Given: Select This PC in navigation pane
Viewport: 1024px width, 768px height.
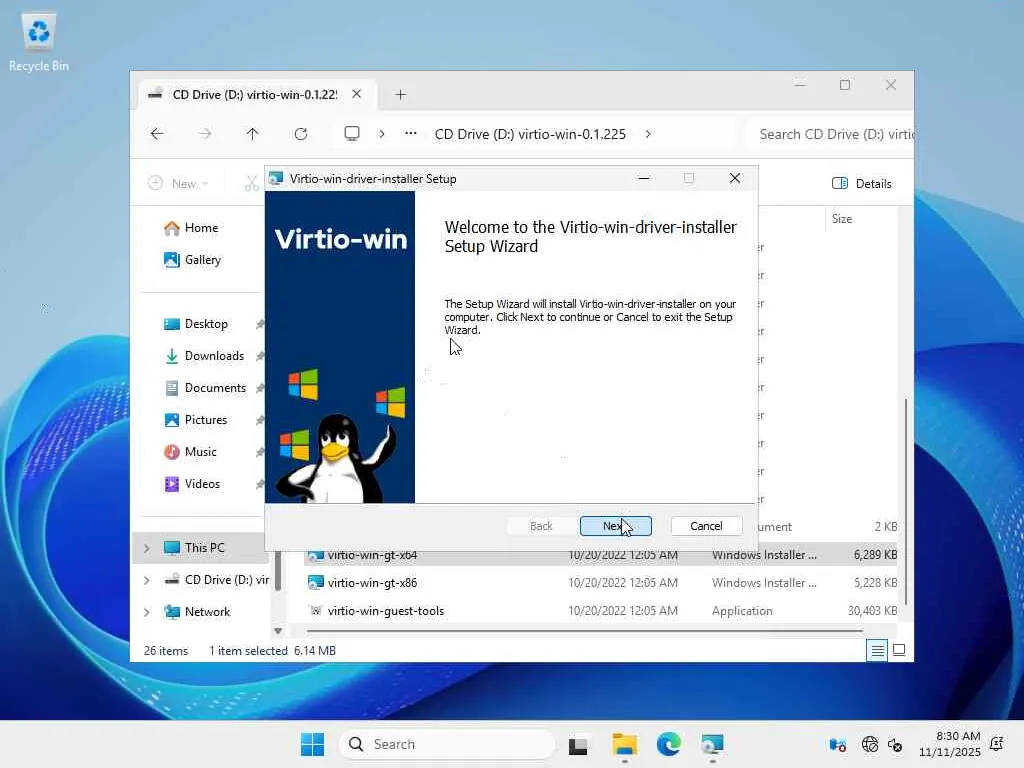Looking at the screenshot, I should (204, 548).
